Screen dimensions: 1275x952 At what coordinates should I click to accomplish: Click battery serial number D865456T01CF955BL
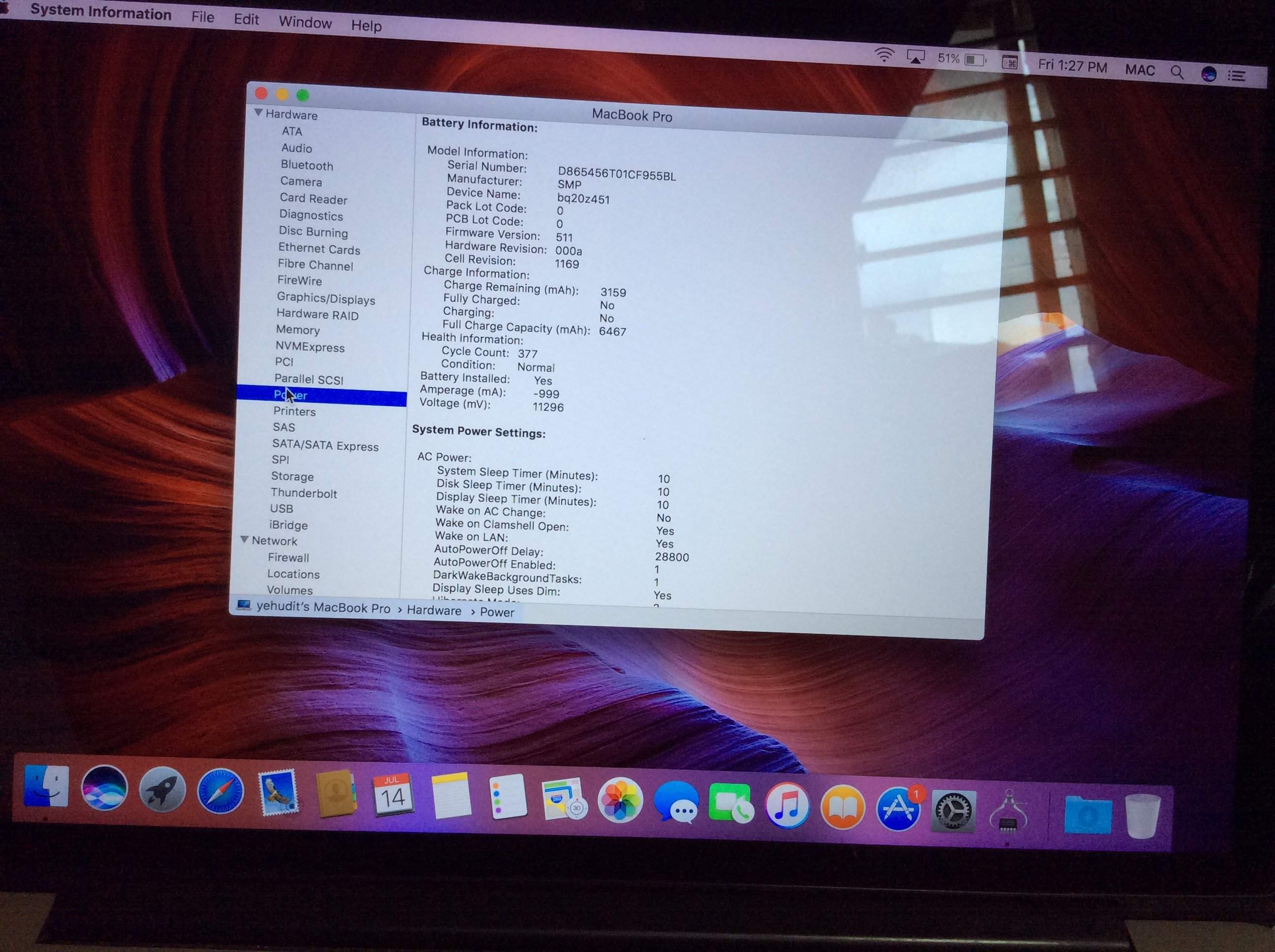(x=617, y=175)
